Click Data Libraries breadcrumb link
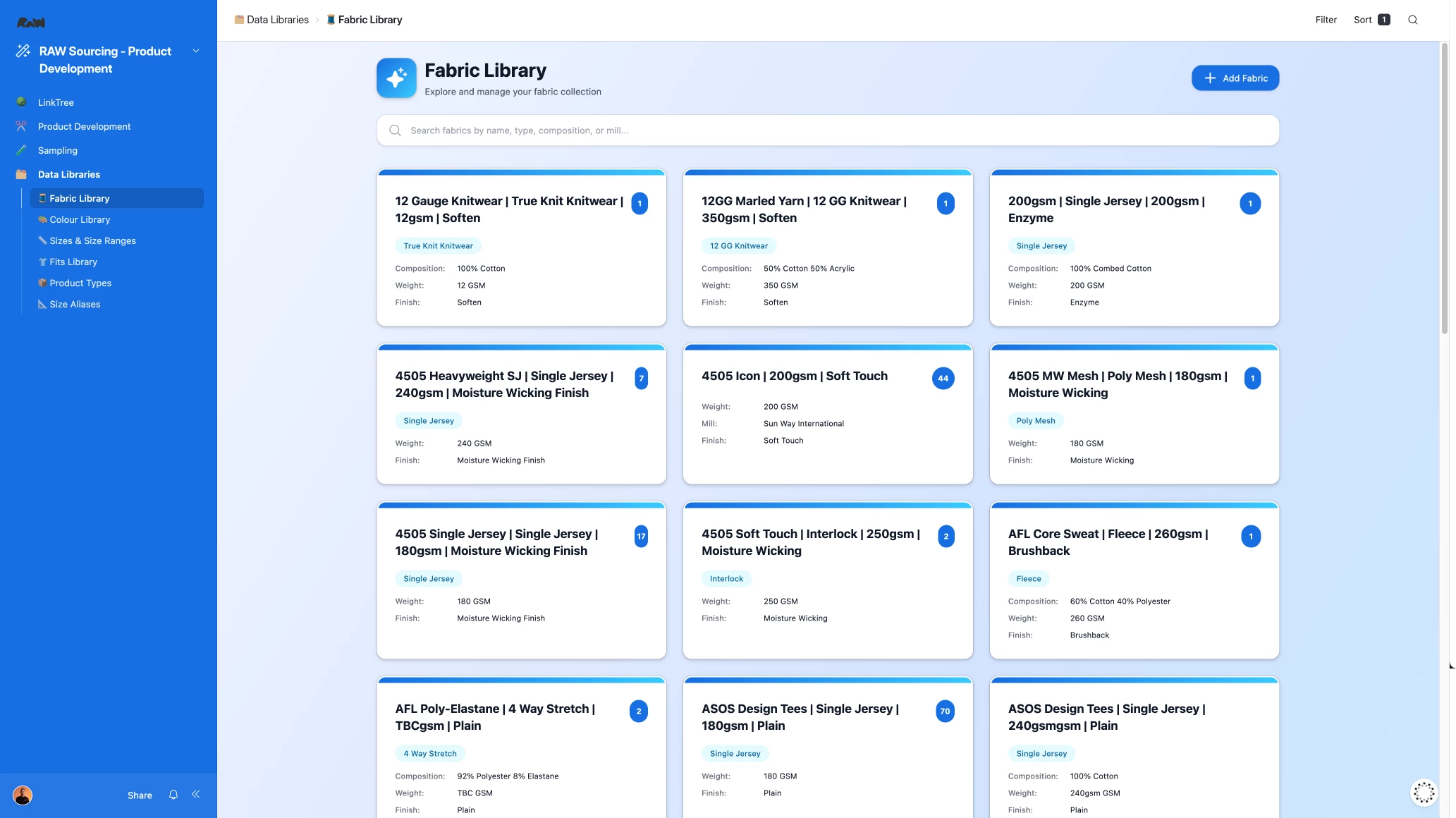Image resolution: width=1456 pixels, height=818 pixels. (277, 20)
